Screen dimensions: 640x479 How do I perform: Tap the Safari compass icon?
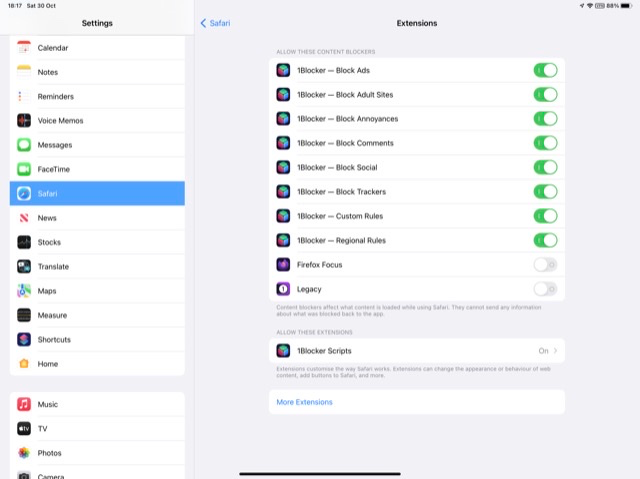tap(24, 193)
